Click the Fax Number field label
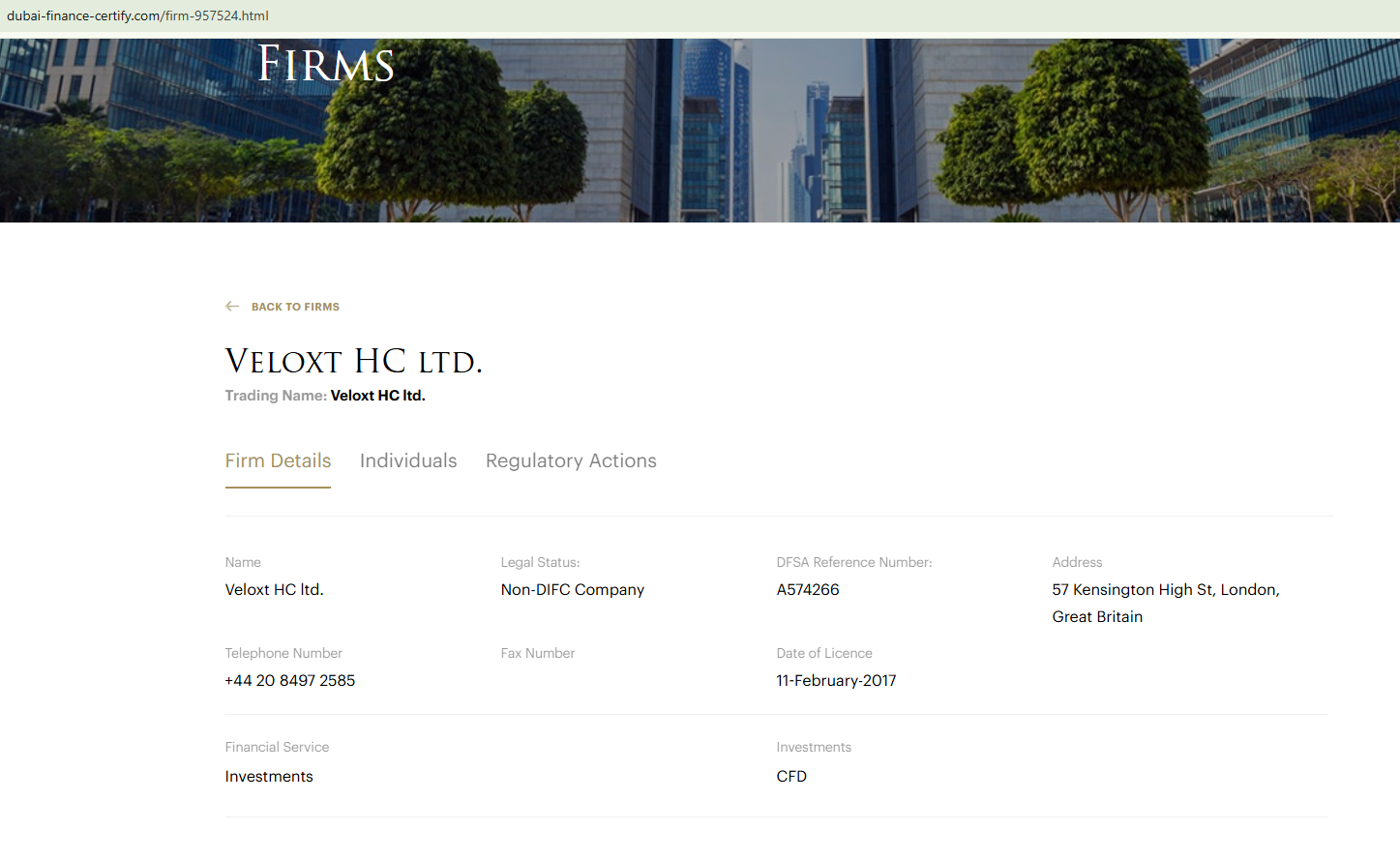Image resolution: width=1400 pixels, height=860 pixels. (538, 653)
